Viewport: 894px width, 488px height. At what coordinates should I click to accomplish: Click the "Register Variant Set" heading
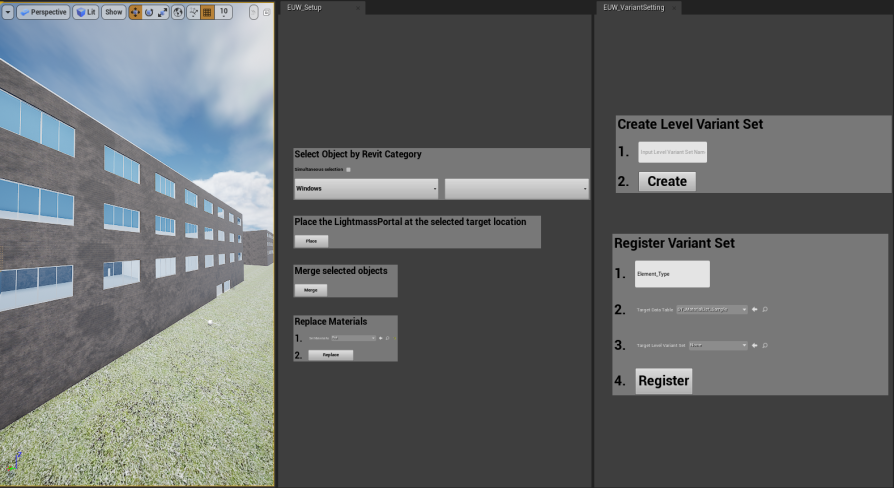click(674, 243)
